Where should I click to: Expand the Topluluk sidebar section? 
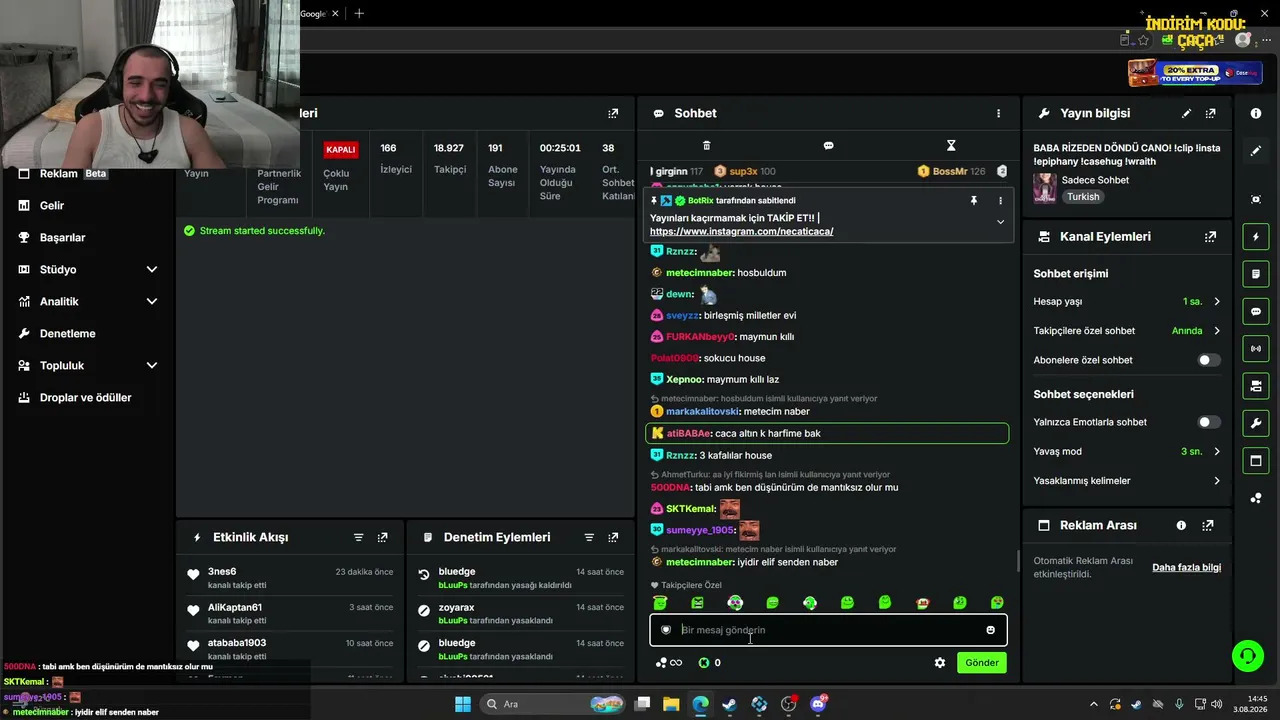tap(88, 365)
